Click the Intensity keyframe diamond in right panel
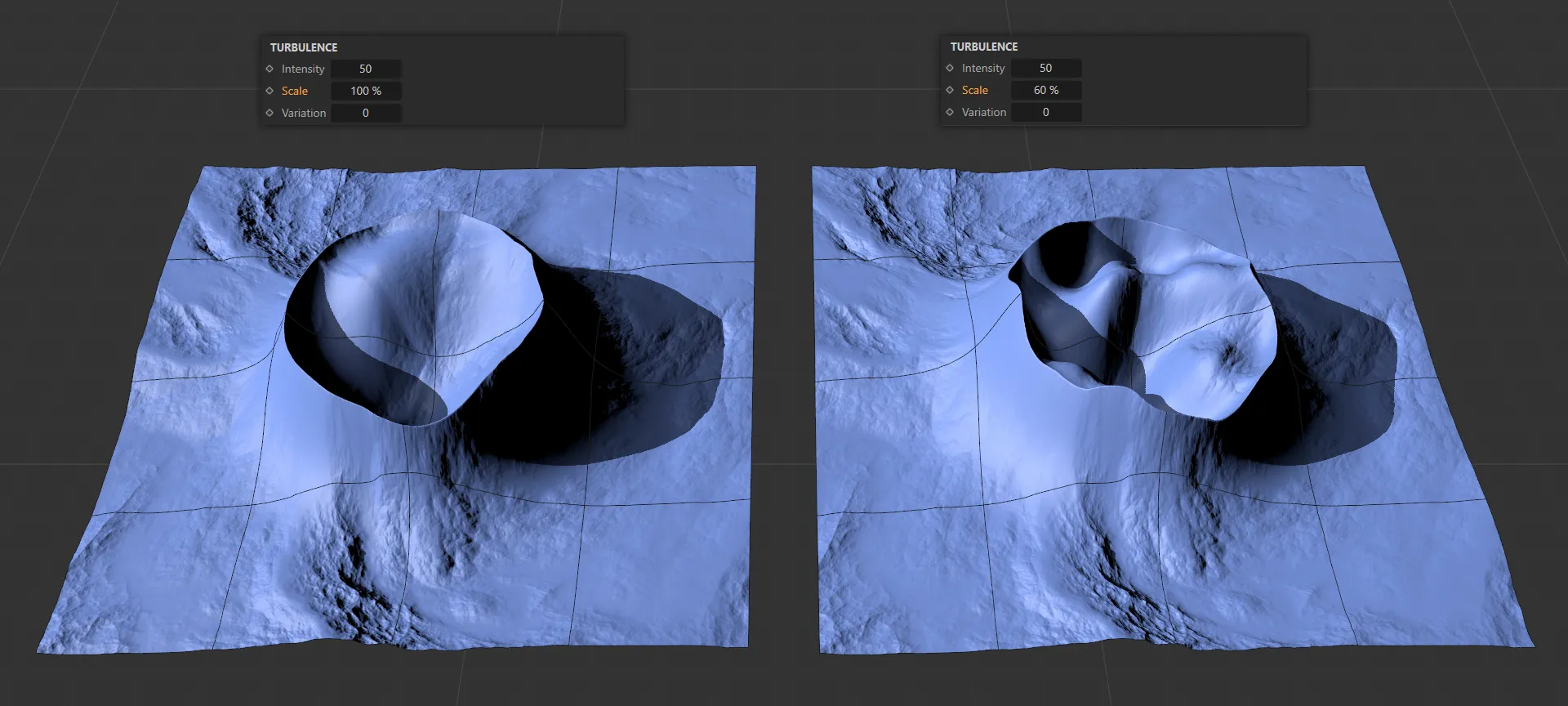 point(950,68)
